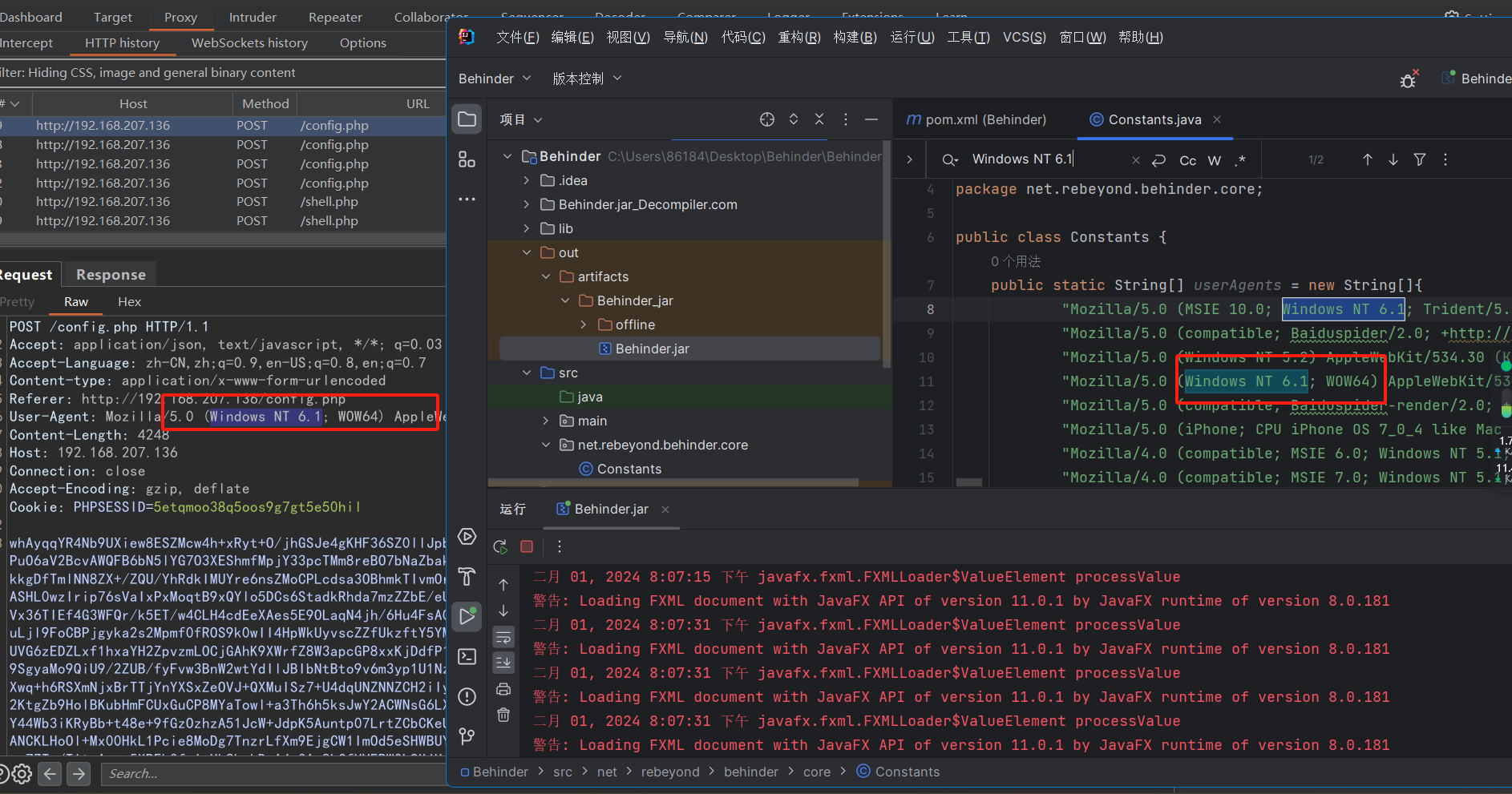
Task: Open the 文件(F) menu
Action: (x=517, y=37)
